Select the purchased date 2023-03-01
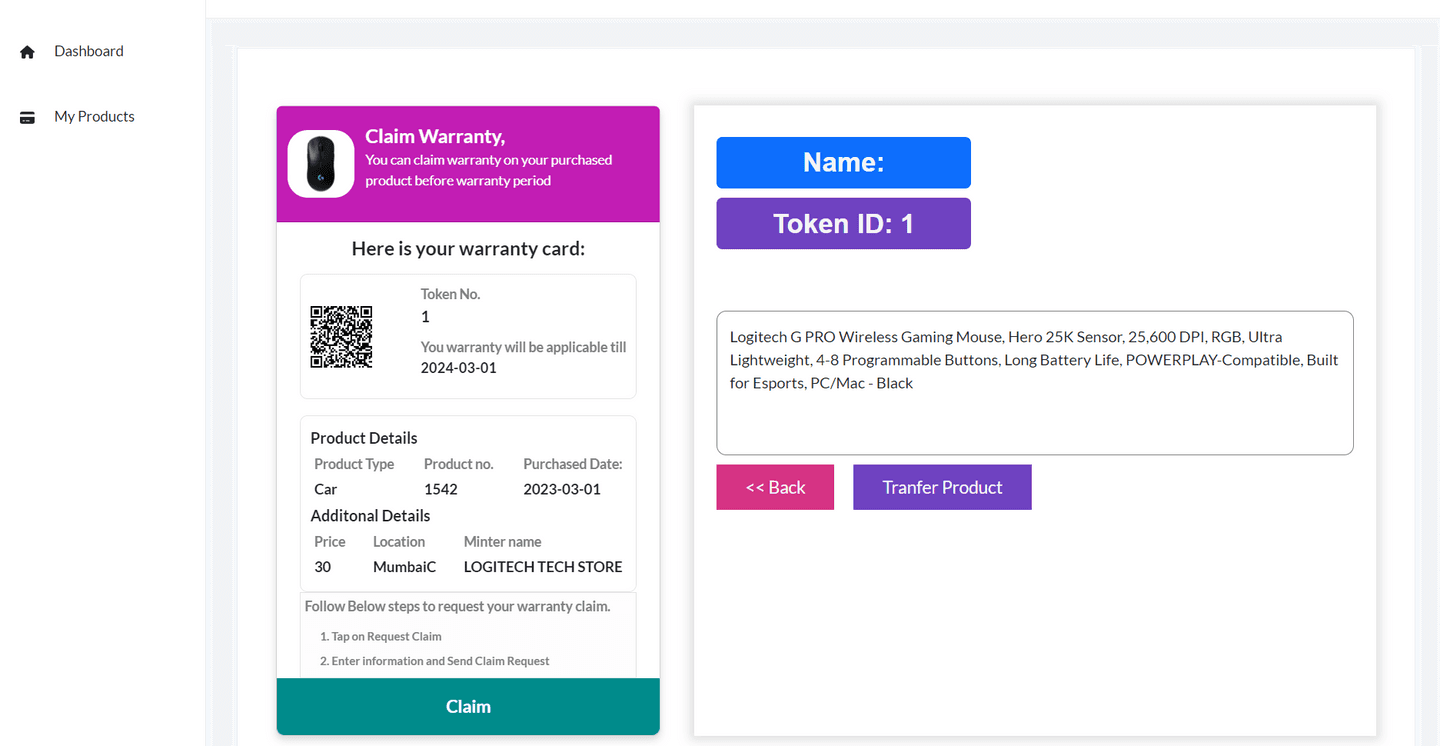Screen dimensions: 1440x746 tap(562, 489)
